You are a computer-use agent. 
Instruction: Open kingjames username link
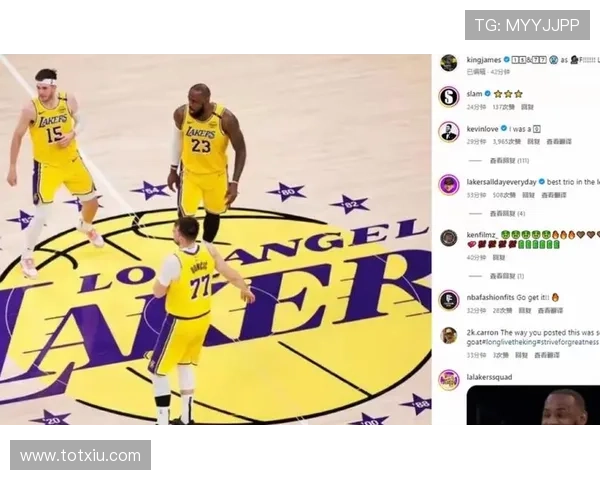pyautogui.click(x=482, y=59)
